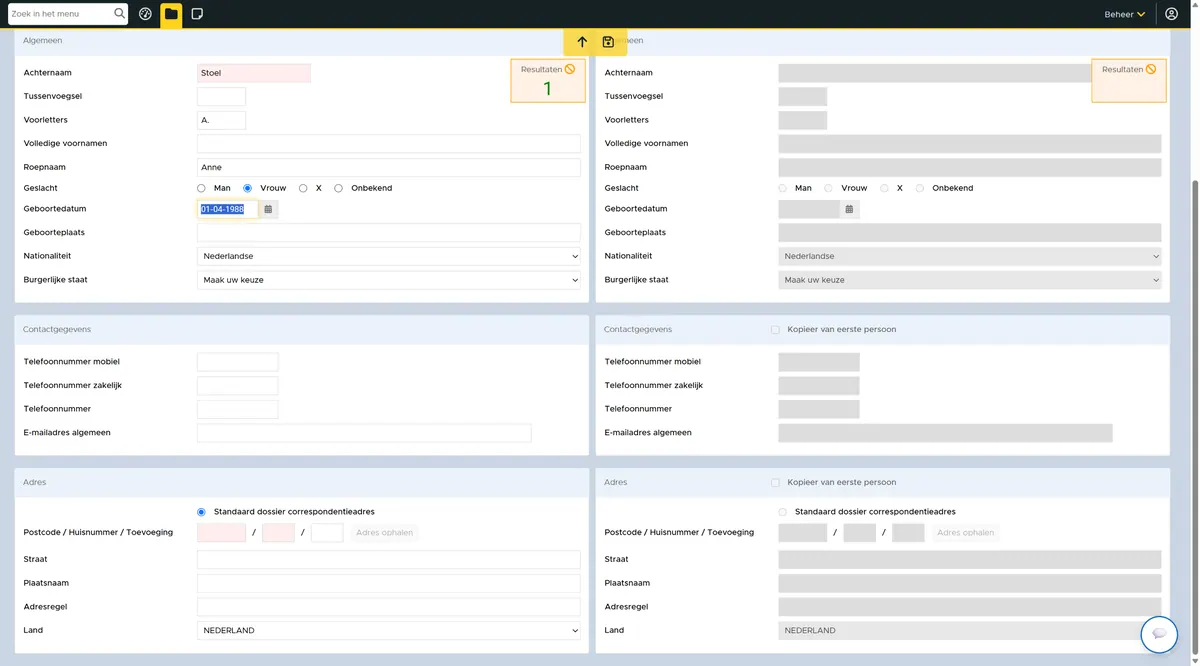This screenshot has width=1200, height=666.
Task: Select Vrouw as first person's Geslacht
Action: pos(247,188)
